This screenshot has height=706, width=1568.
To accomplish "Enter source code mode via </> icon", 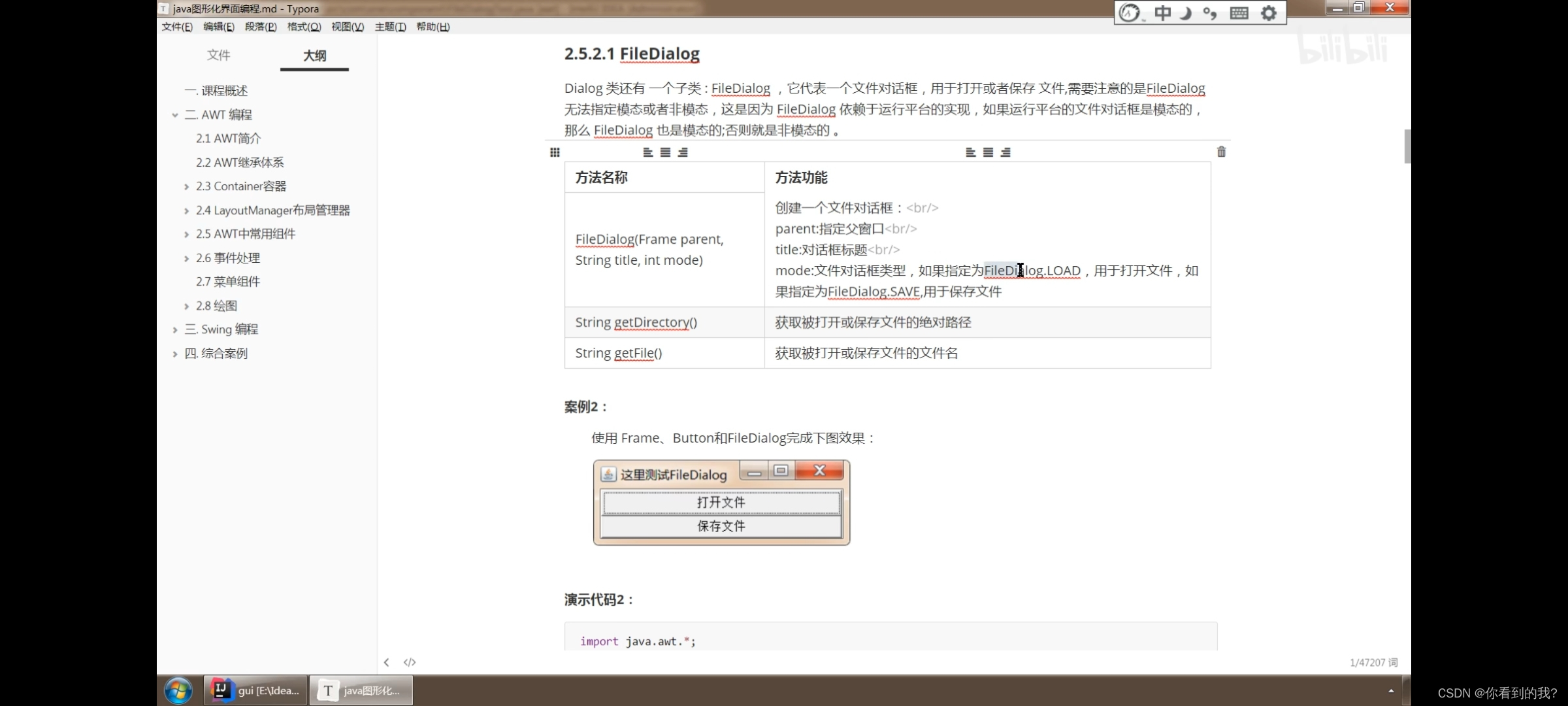I will click(409, 662).
